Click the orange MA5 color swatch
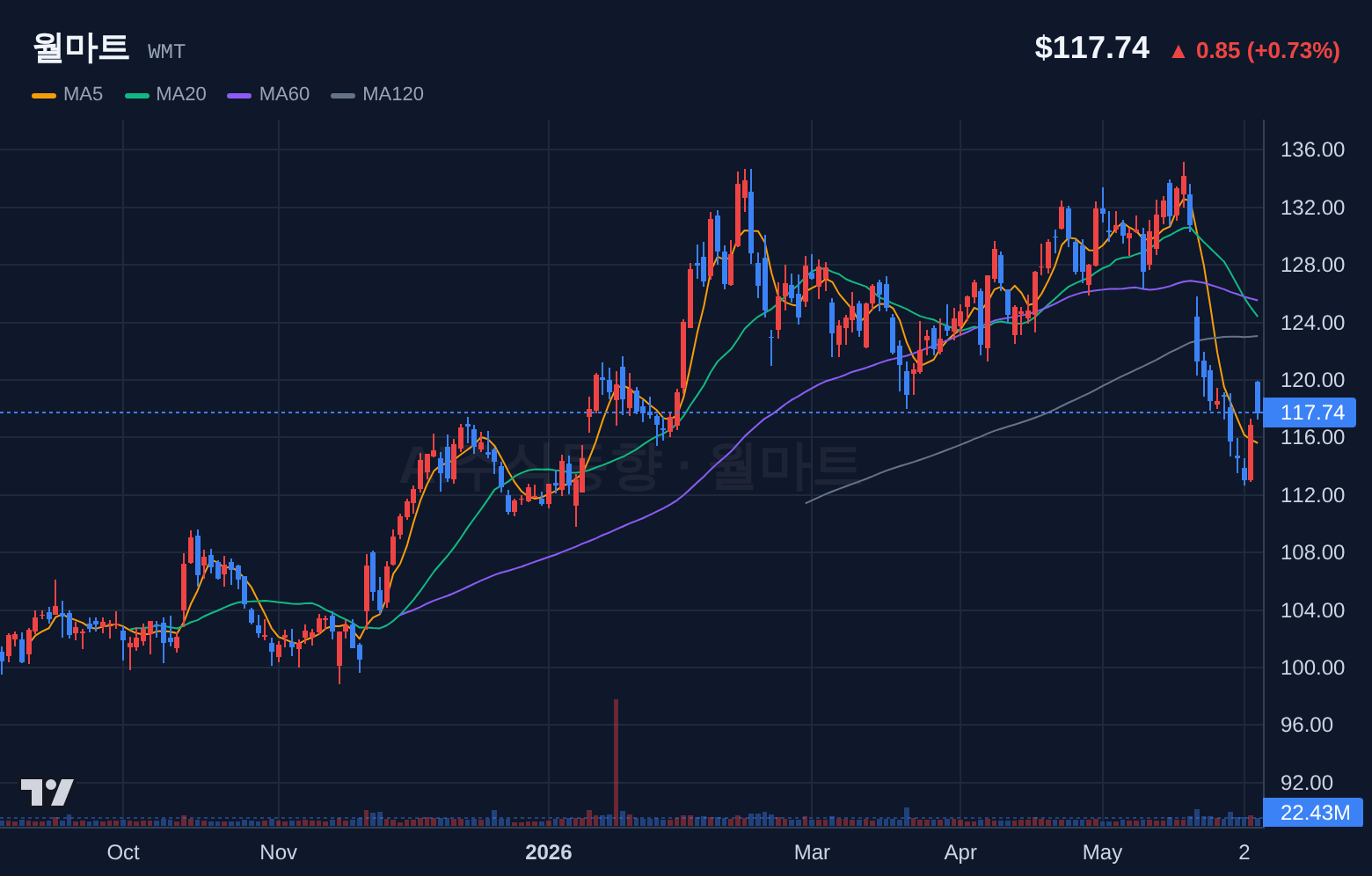 click(x=44, y=95)
